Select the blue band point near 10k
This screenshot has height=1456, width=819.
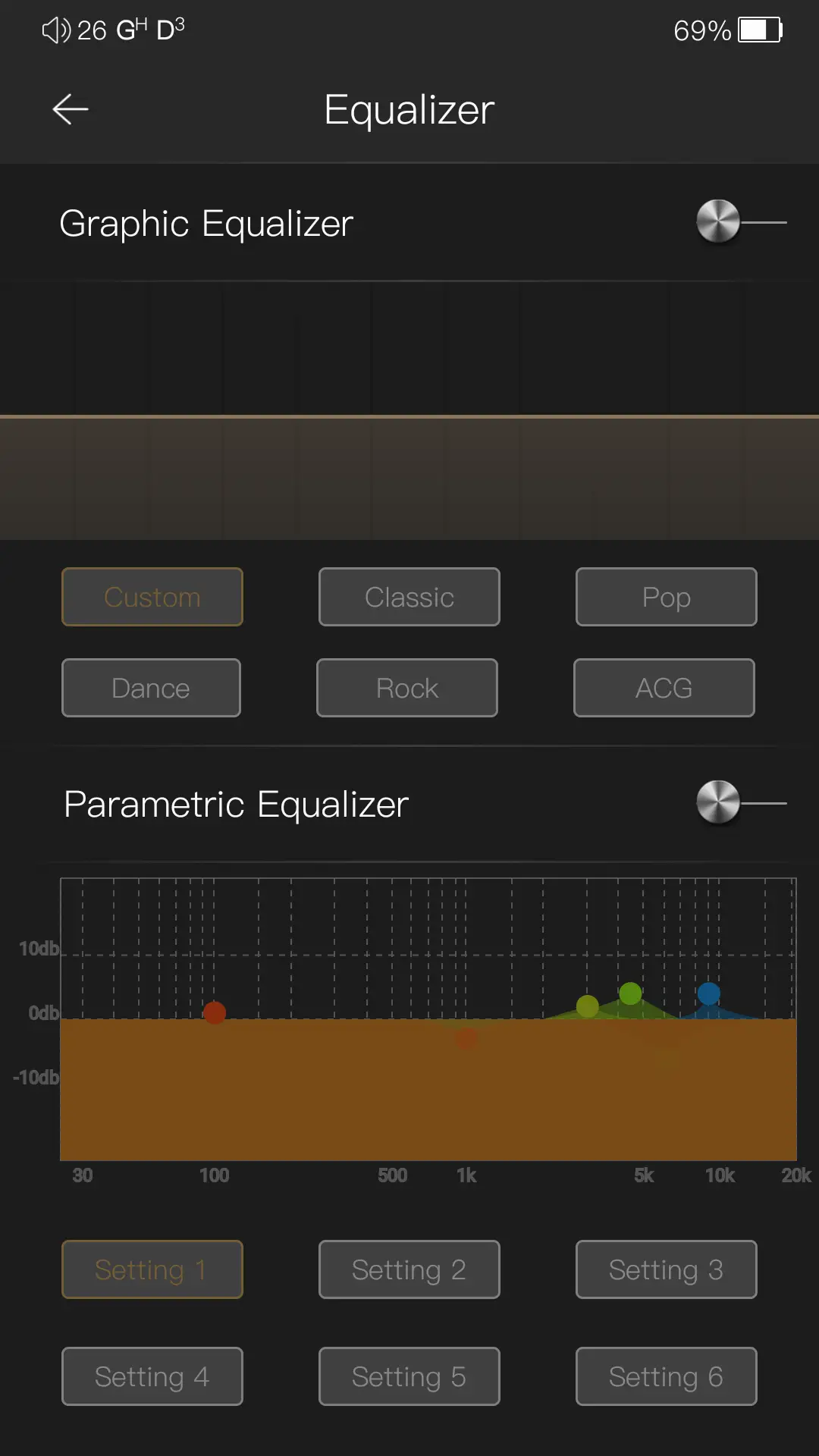point(708,993)
